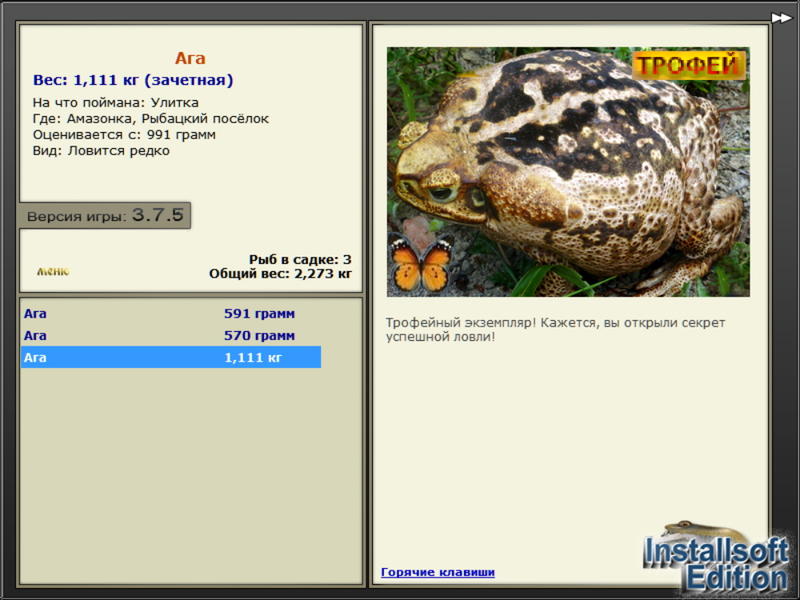800x600 pixels.
Task: Click the Версия игры 3.7.5 label
Action: 105,215
